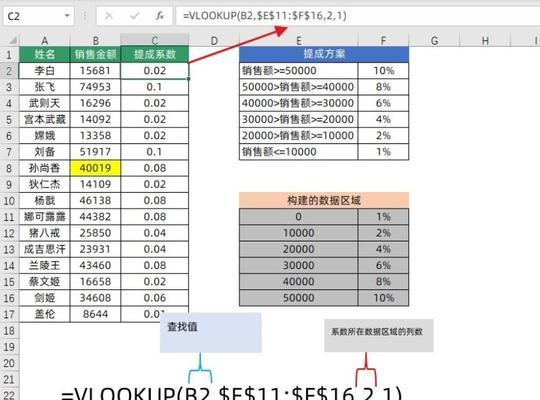Click the formula bar resize dots handle
The width and height of the screenshot is (540, 400).
(85, 16)
